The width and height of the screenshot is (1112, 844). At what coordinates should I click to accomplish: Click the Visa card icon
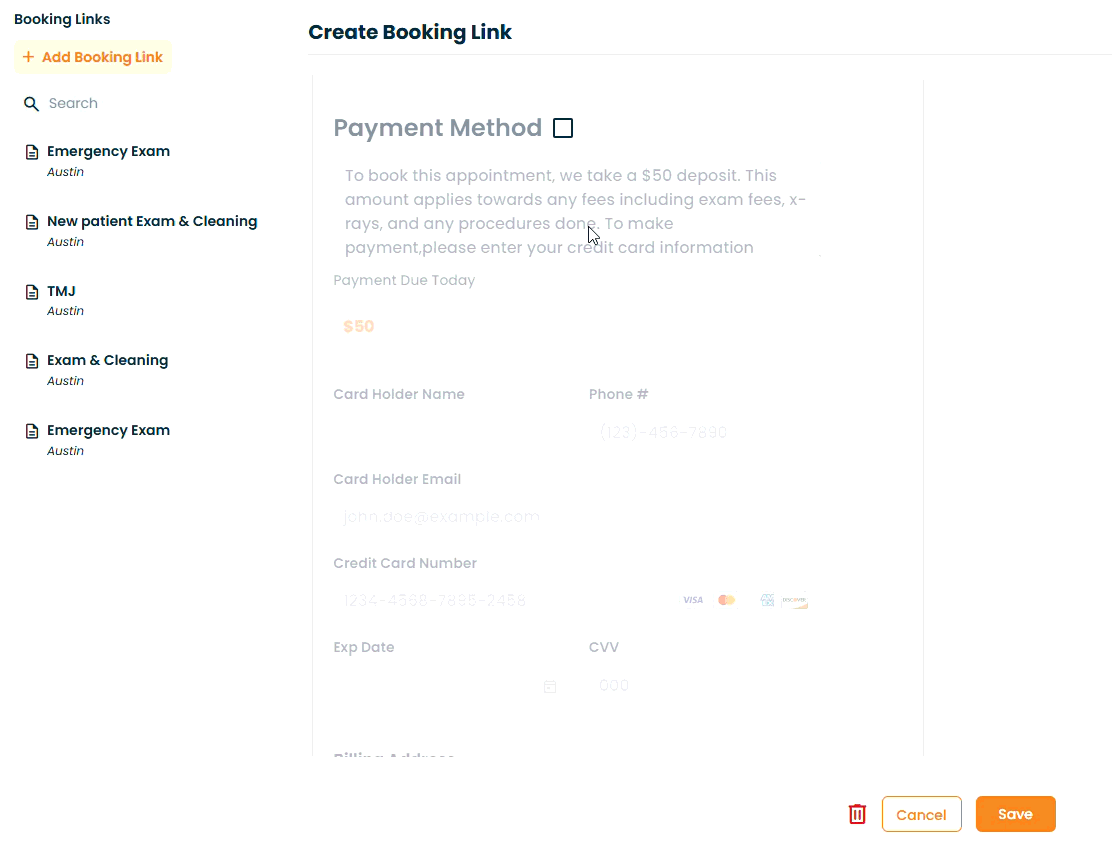tap(693, 600)
